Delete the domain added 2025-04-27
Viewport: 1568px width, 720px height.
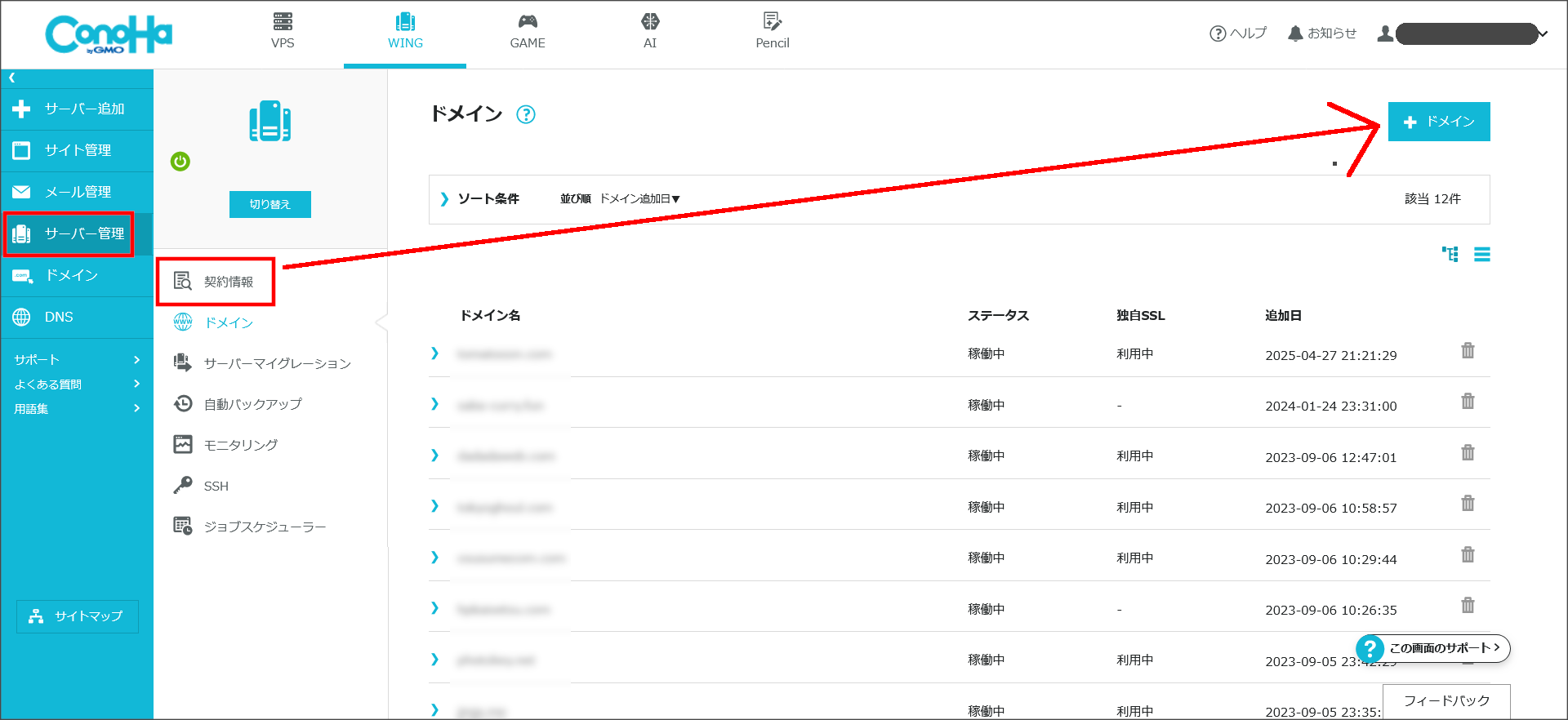[1468, 351]
